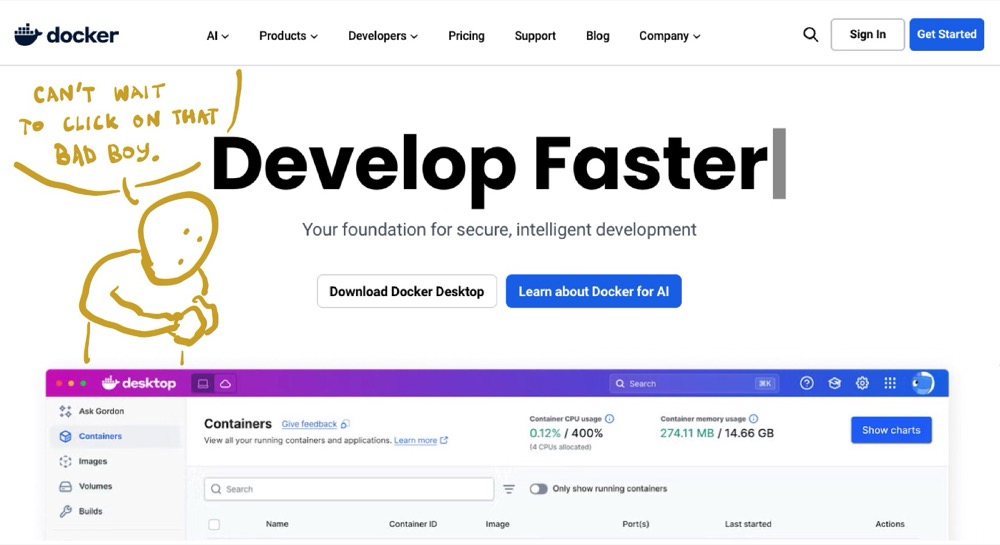Select Containers in the Desktop sidebar
1000x545 pixels.
(115, 436)
